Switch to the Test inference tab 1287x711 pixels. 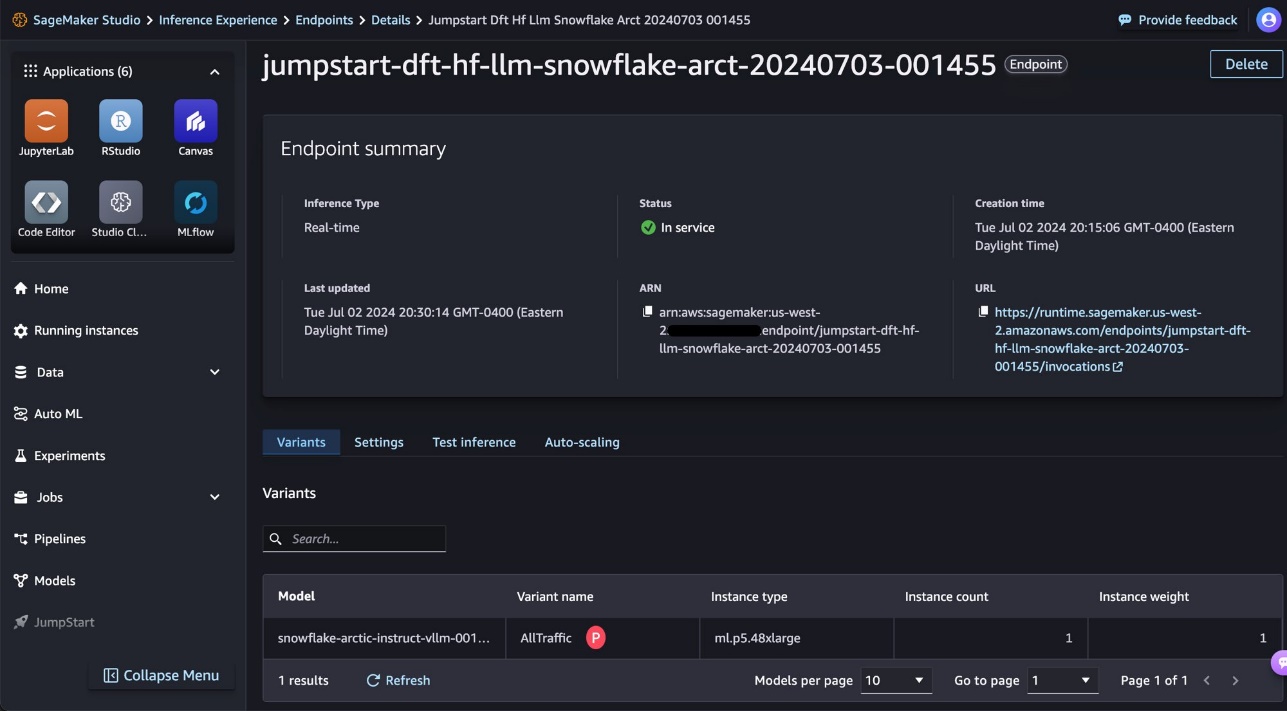pyautogui.click(x=474, y=442)
